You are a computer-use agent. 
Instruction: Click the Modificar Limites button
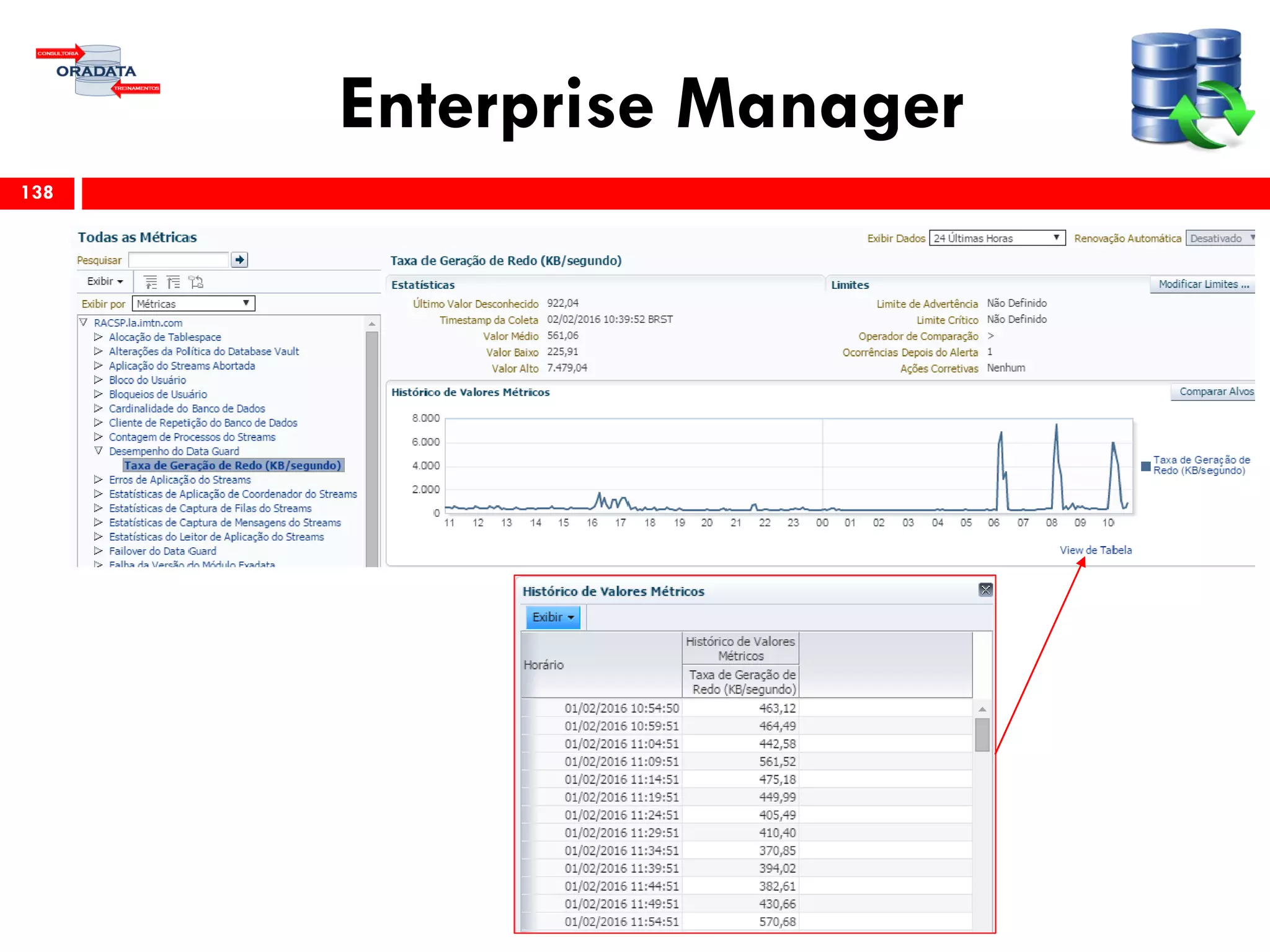click(x=1203, y=284)
